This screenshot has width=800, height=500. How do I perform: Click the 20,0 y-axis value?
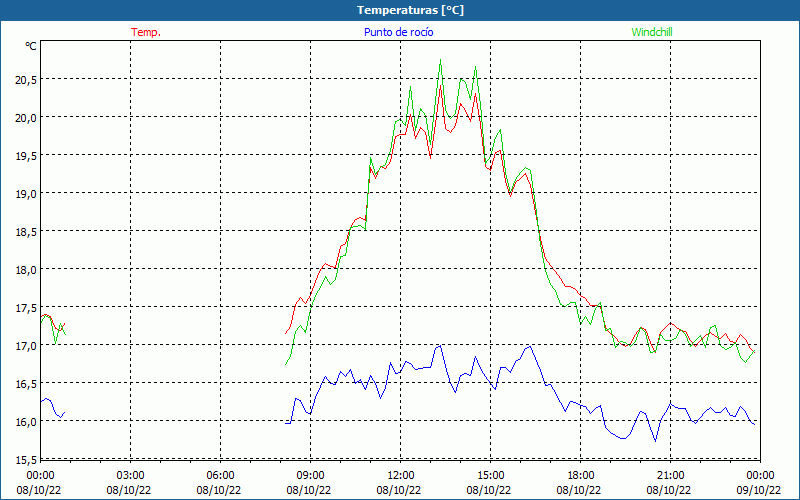tap(25, 117)
